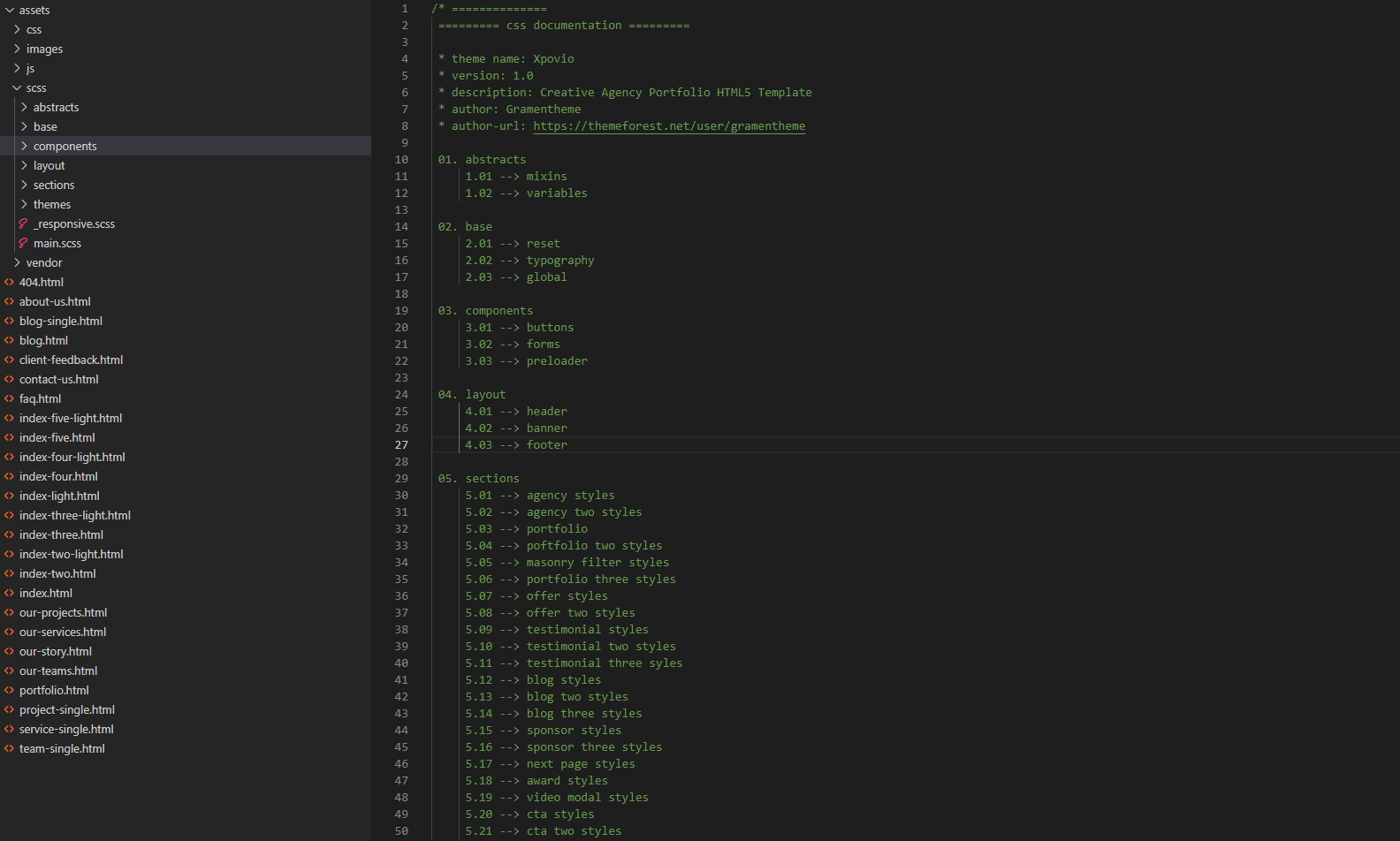Select index-five-light.html in explorer
1400x841 pixels.
click(x=71, y=419)
